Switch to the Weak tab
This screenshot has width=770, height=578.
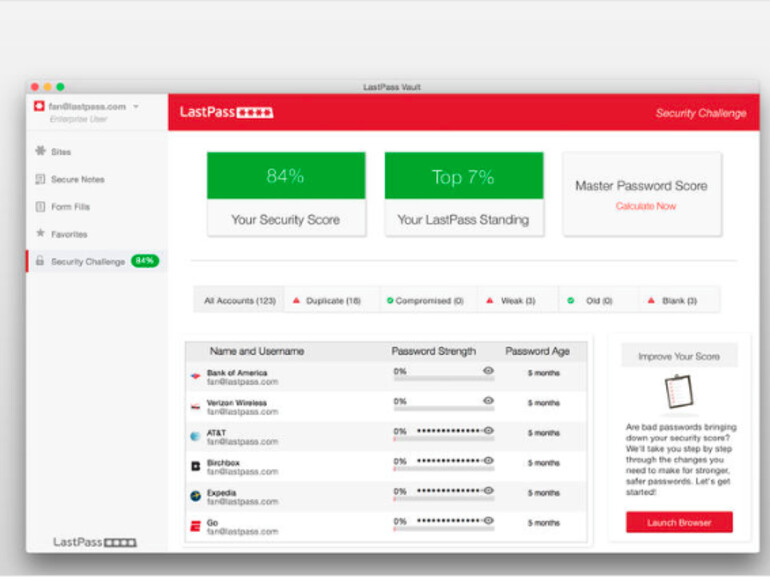(x=518, y=301)
